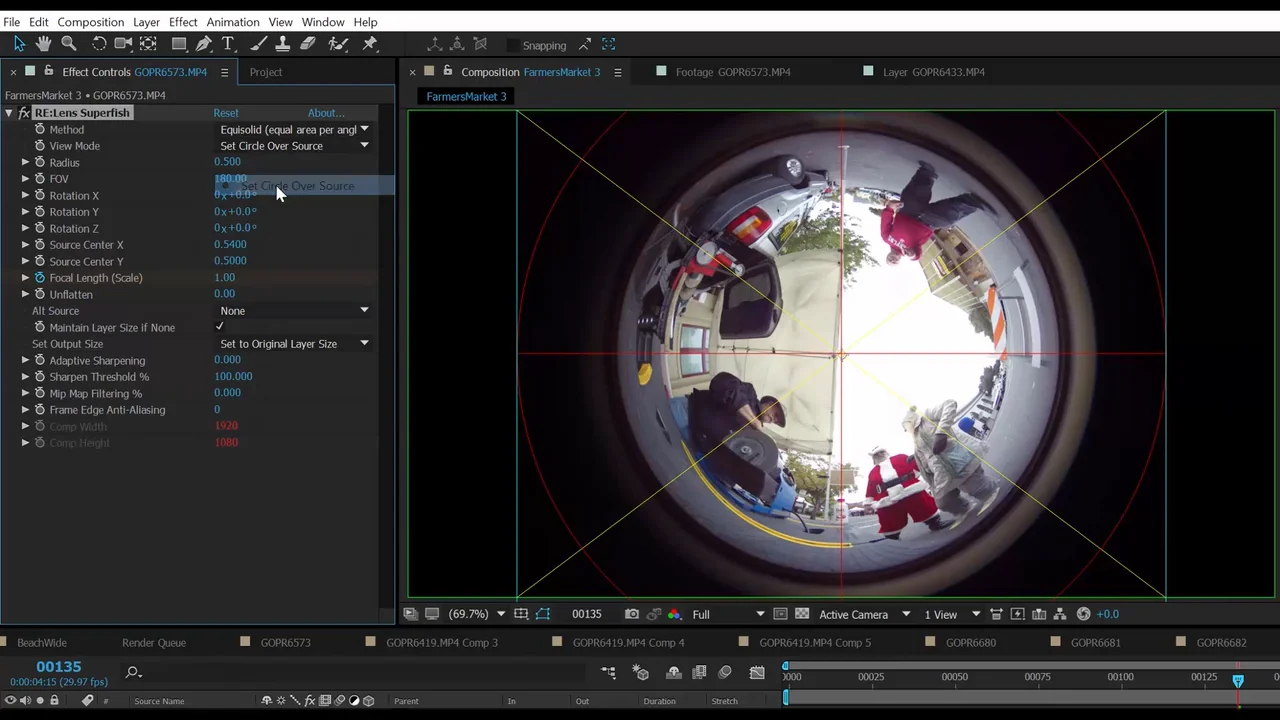
Task: Open the Full resolution dropdown
Action: coord(728,614)
